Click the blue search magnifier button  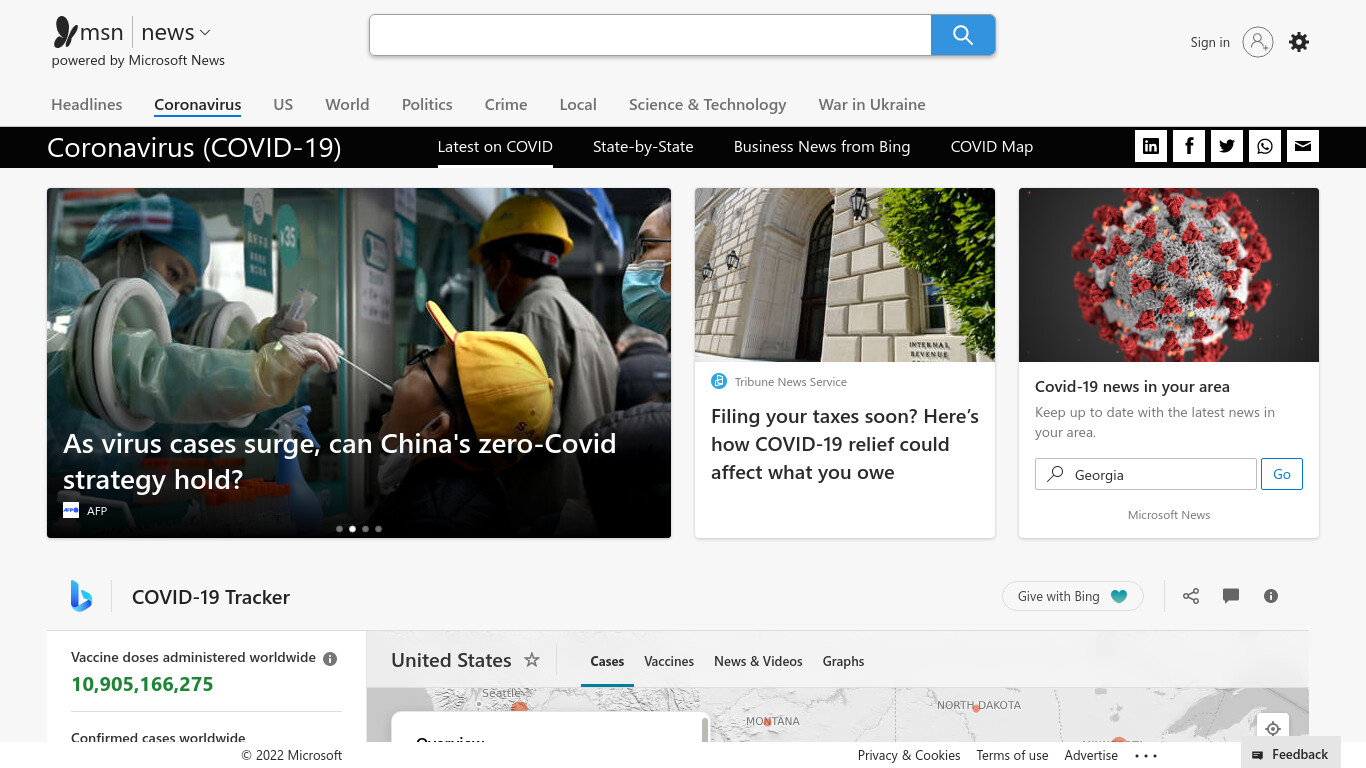coord(963,35)
